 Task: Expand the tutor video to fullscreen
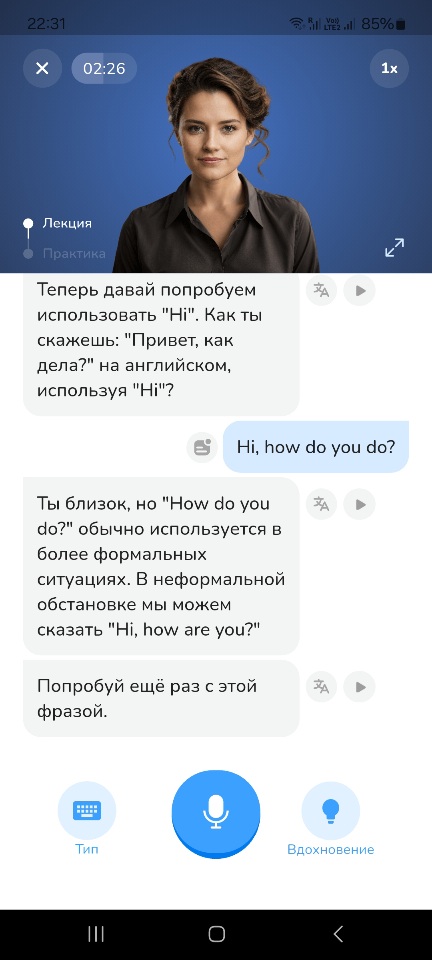point(394,247)
